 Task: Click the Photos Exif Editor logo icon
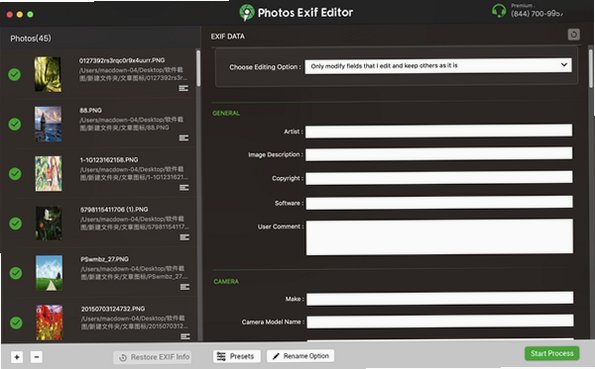coord(247,13)
